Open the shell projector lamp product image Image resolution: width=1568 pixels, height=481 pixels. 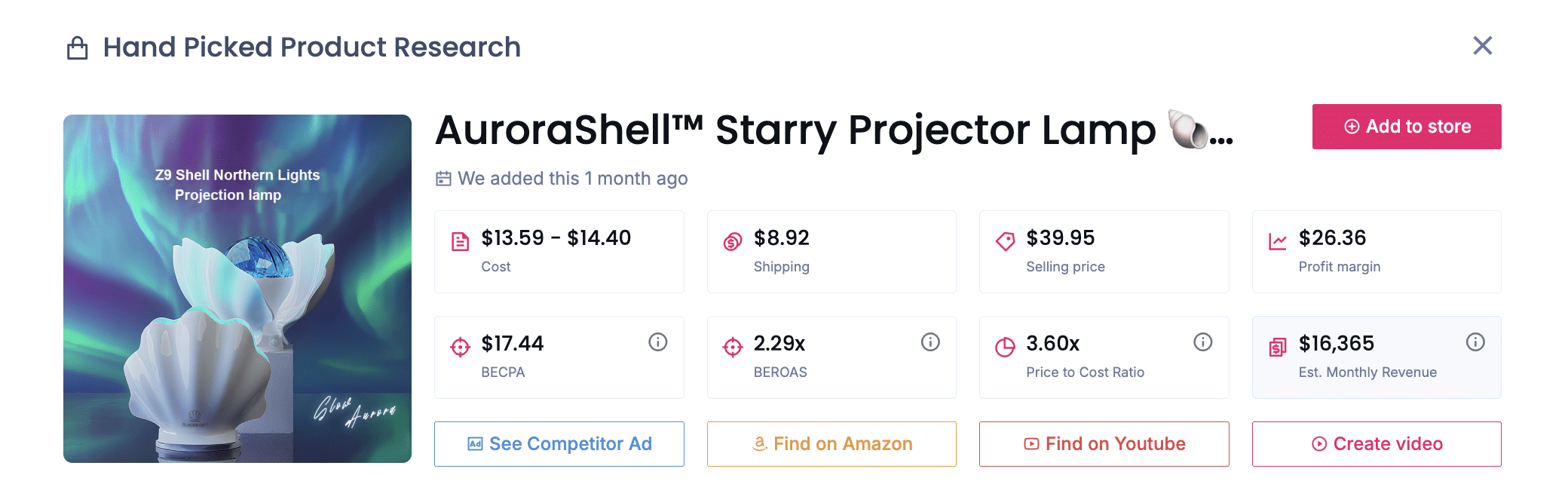[x=237, y=289]
